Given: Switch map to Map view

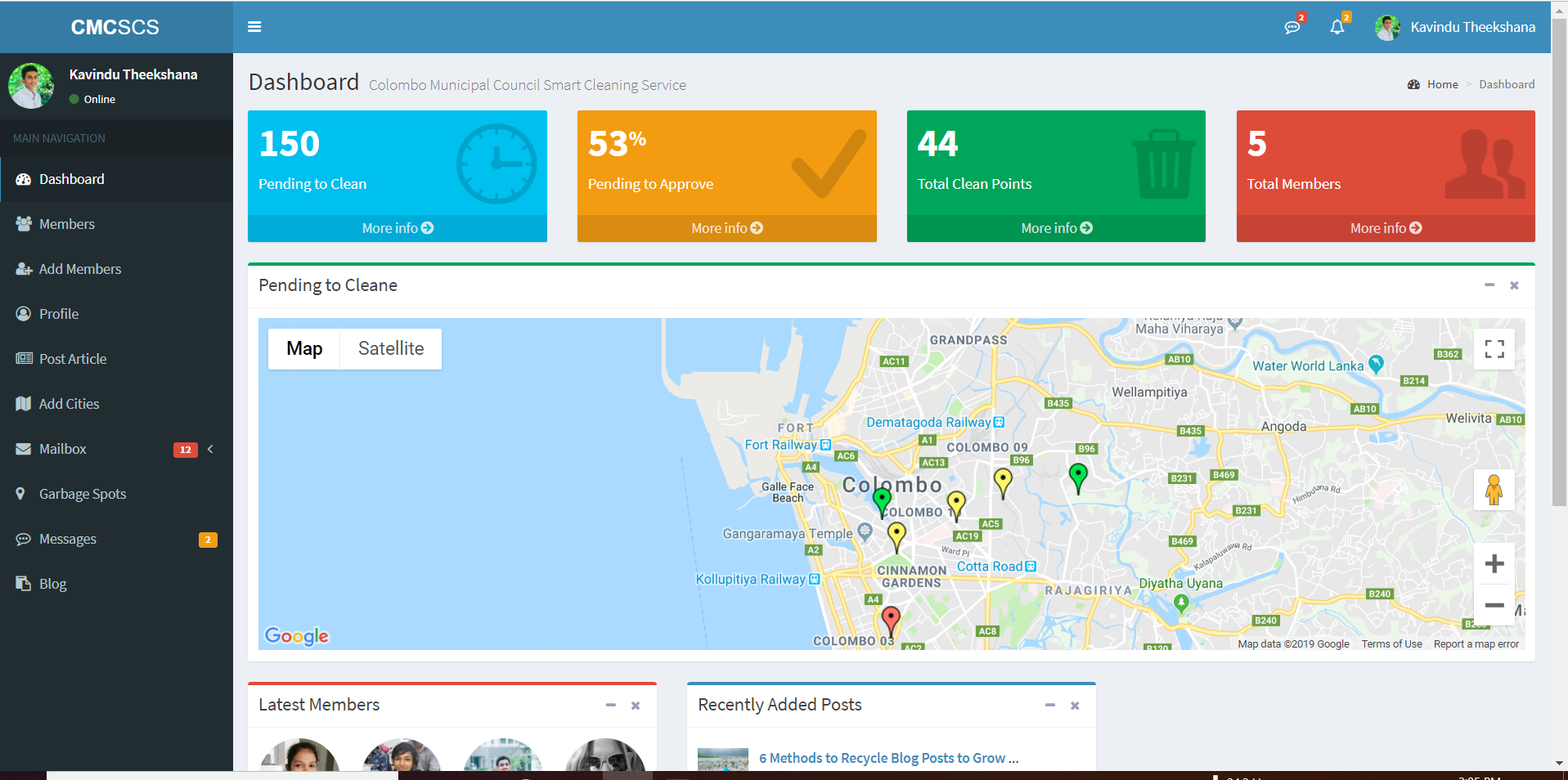Looking at the screenshot, I should [x=304, y=349].
